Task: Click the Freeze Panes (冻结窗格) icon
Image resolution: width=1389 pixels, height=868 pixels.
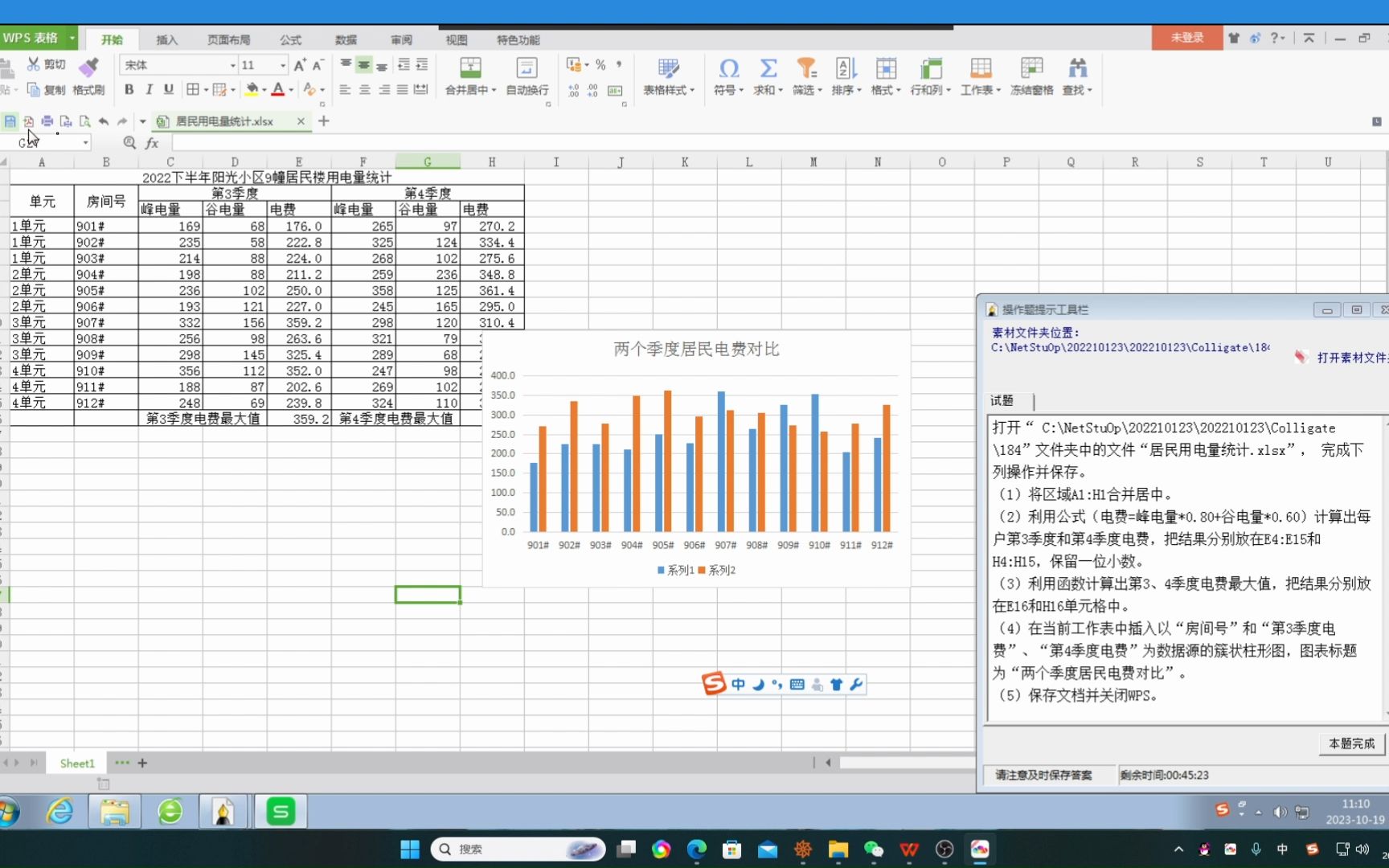Action: point(1031,68)
